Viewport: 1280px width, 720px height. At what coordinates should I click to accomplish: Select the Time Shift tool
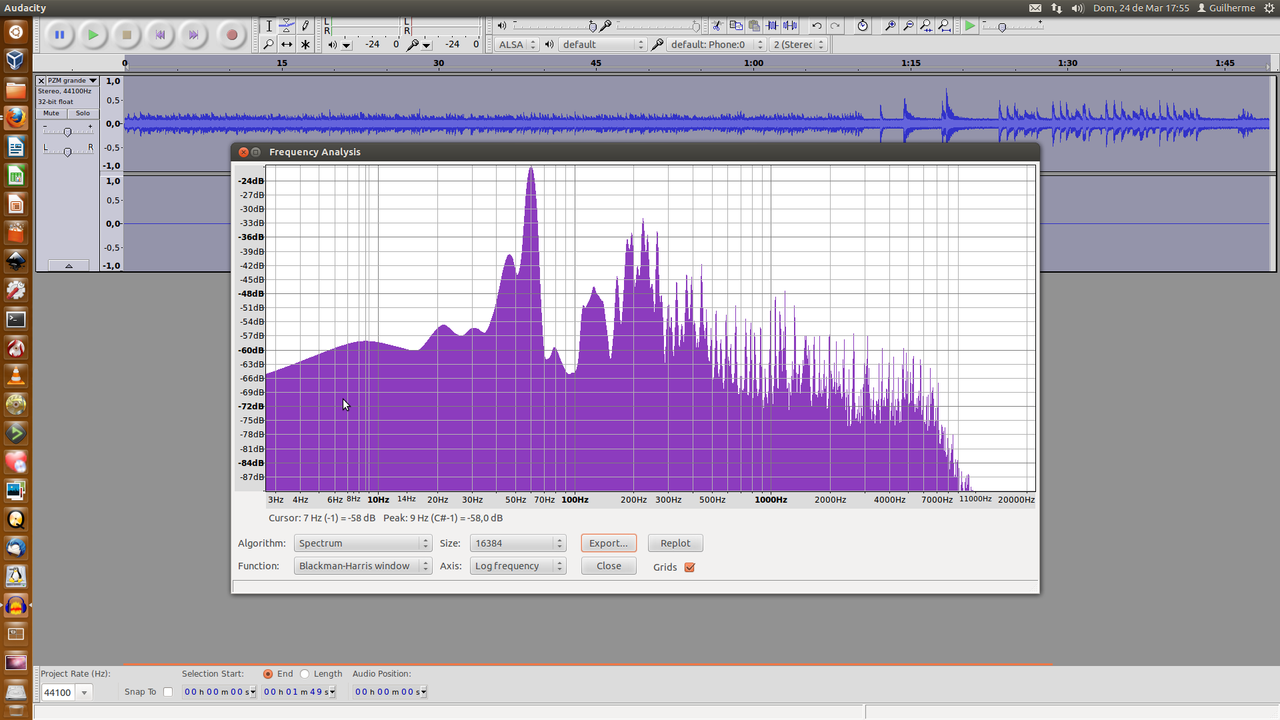[286, 44]
